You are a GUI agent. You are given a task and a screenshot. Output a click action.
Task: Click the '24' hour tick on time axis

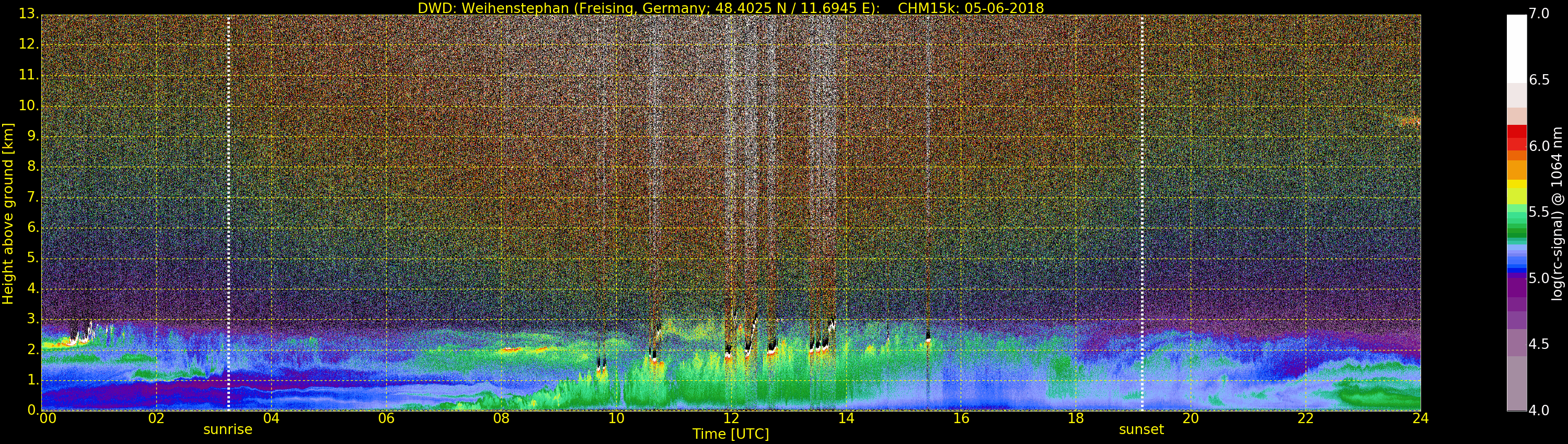[x=1420, y=418]
